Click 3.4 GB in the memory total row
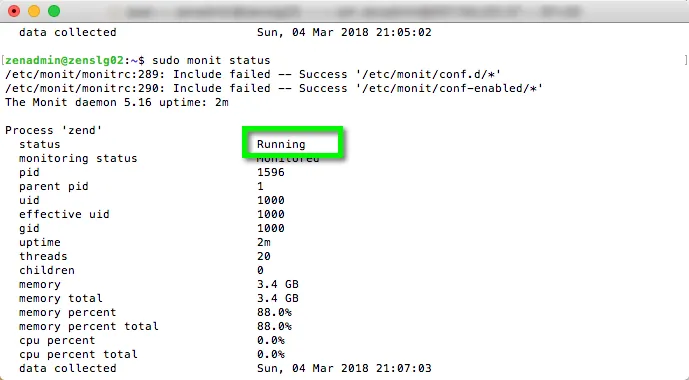This screenshot has width=689, height=380. pyautogui.click(x=278, y=298)
